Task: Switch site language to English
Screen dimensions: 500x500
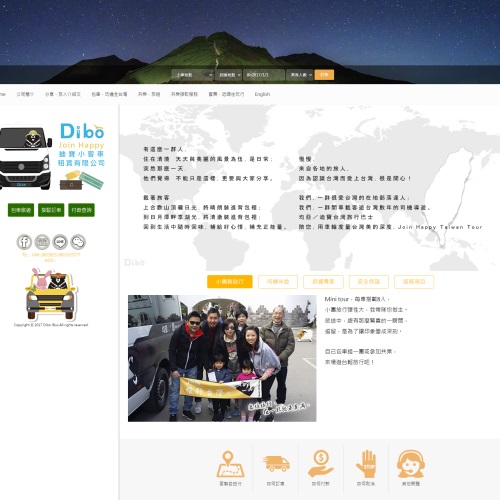Action: click(x=262, y=94)
